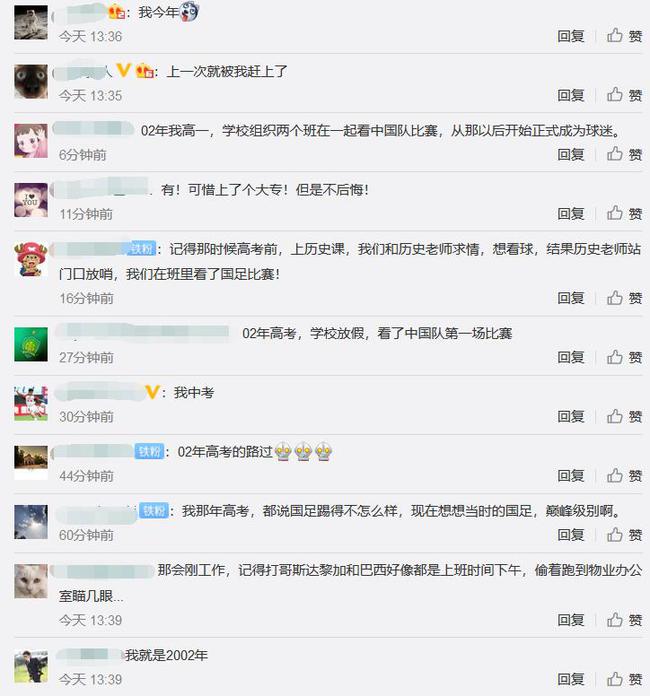The height and width of the screenshot is (696, 650).
Task: Open the white cat avatar profile
Action: (x=31, y=581)
